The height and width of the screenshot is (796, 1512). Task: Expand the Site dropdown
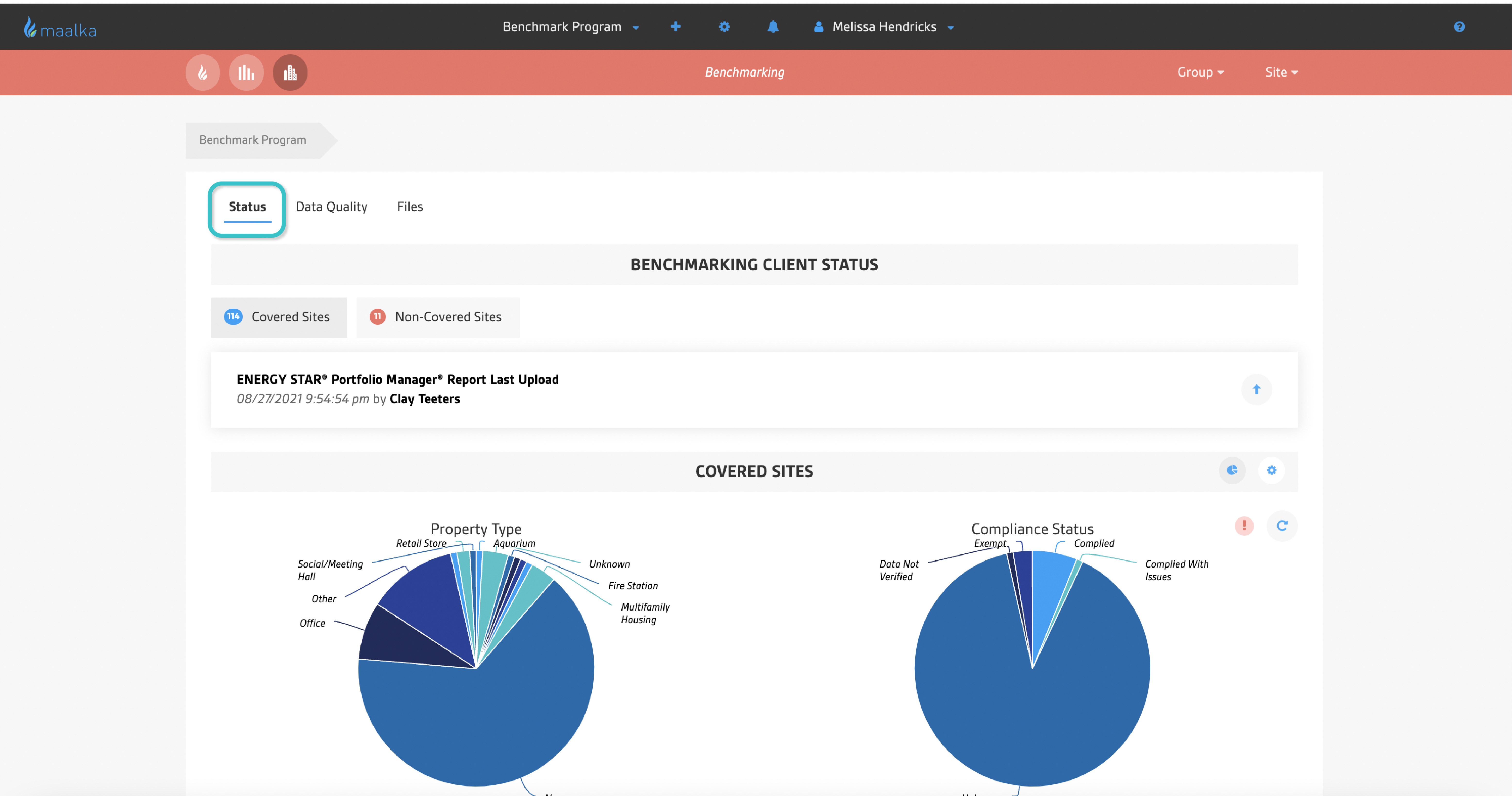click(1281, 72)
